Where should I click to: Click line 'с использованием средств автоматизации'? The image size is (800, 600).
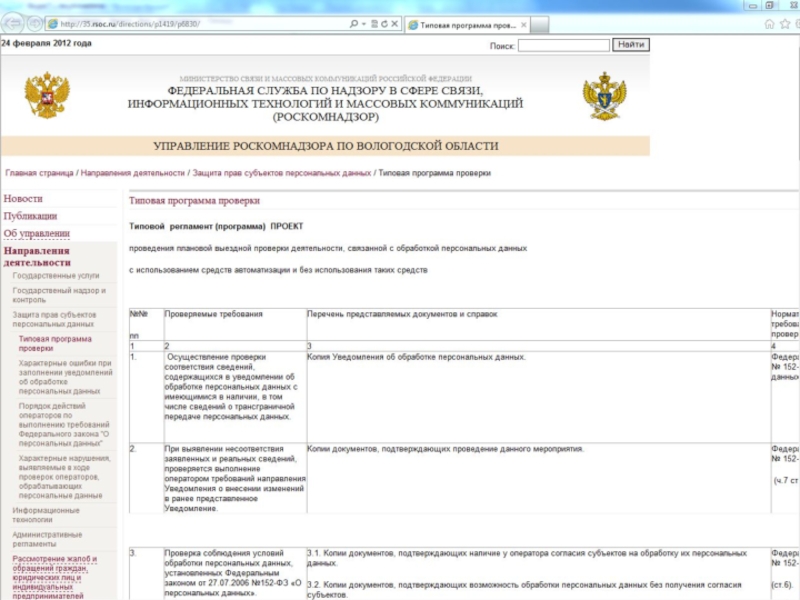(278, 270)
